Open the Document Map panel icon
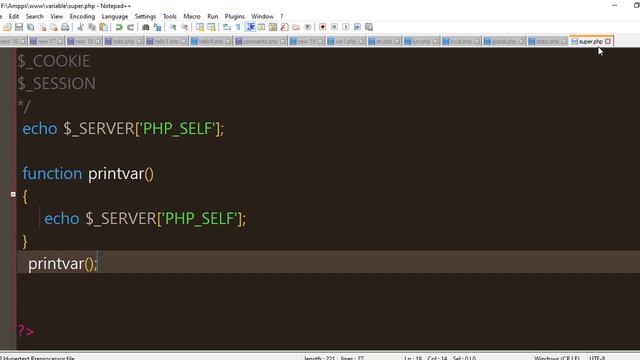Screen dimensions: 640x360 point(273,27)
